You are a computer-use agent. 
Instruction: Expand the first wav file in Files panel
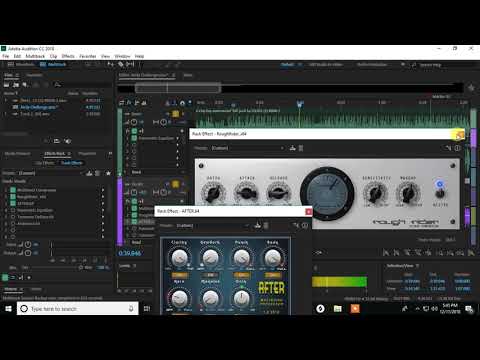point(6,100)
